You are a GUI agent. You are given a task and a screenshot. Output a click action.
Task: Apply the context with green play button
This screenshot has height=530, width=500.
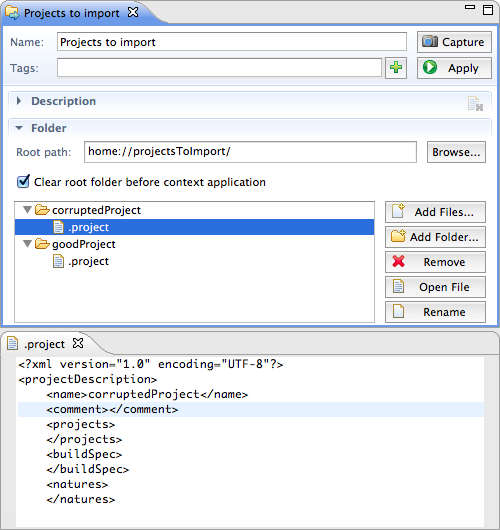[454, 68]
